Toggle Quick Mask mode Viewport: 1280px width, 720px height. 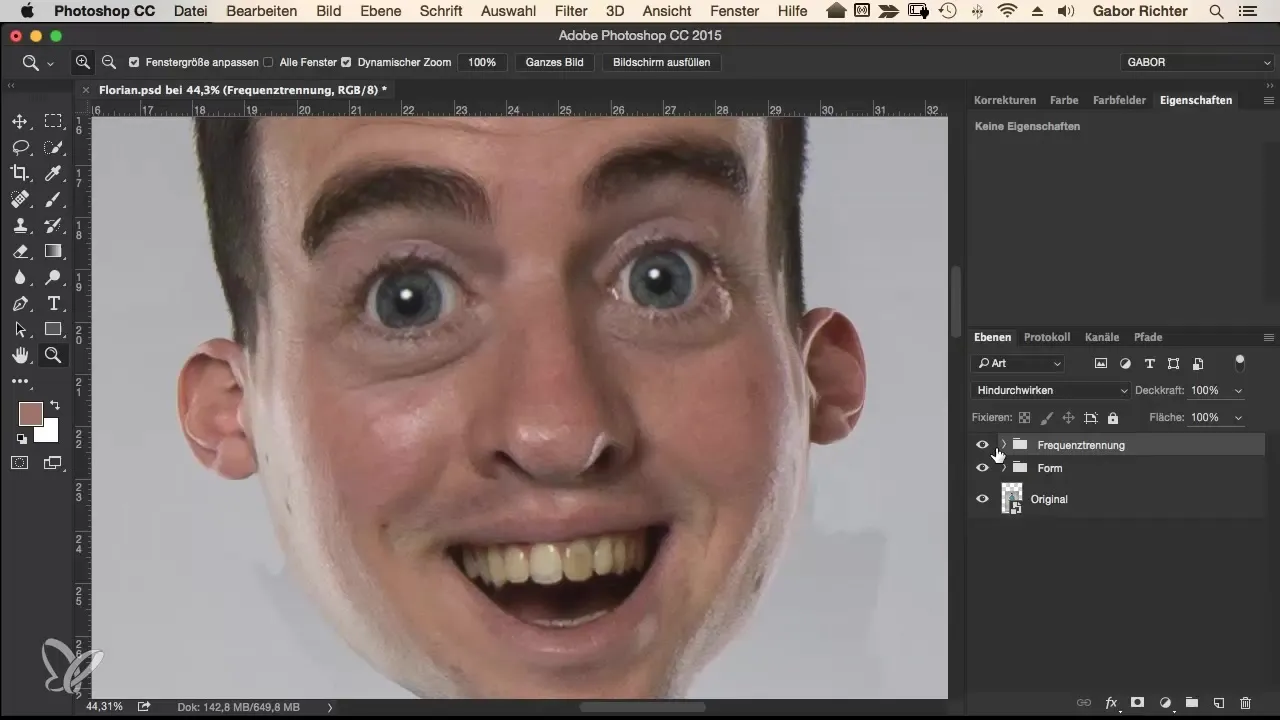click(20, 463)
